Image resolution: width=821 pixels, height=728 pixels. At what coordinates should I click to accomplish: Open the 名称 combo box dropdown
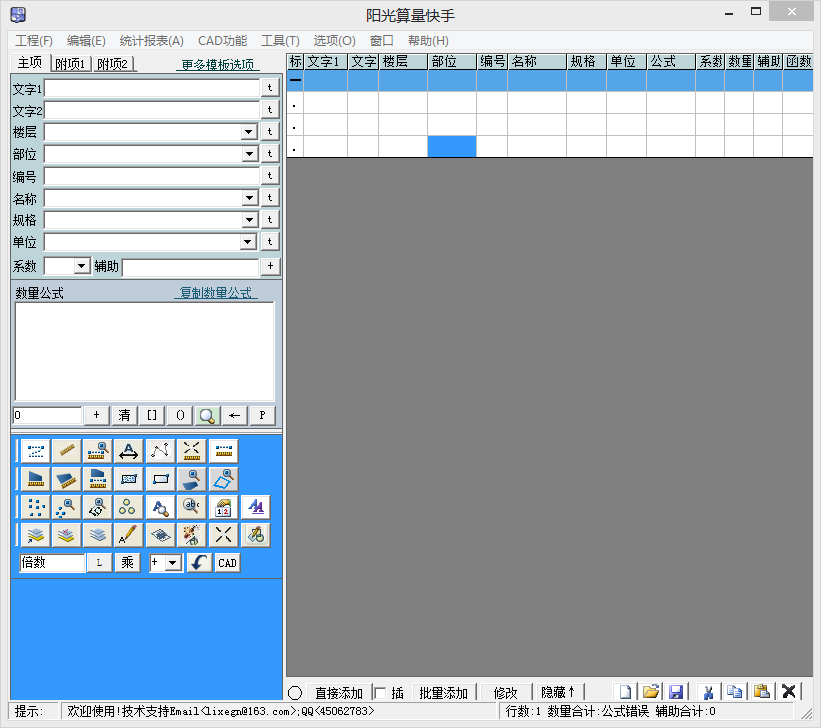tap(249, 198)
